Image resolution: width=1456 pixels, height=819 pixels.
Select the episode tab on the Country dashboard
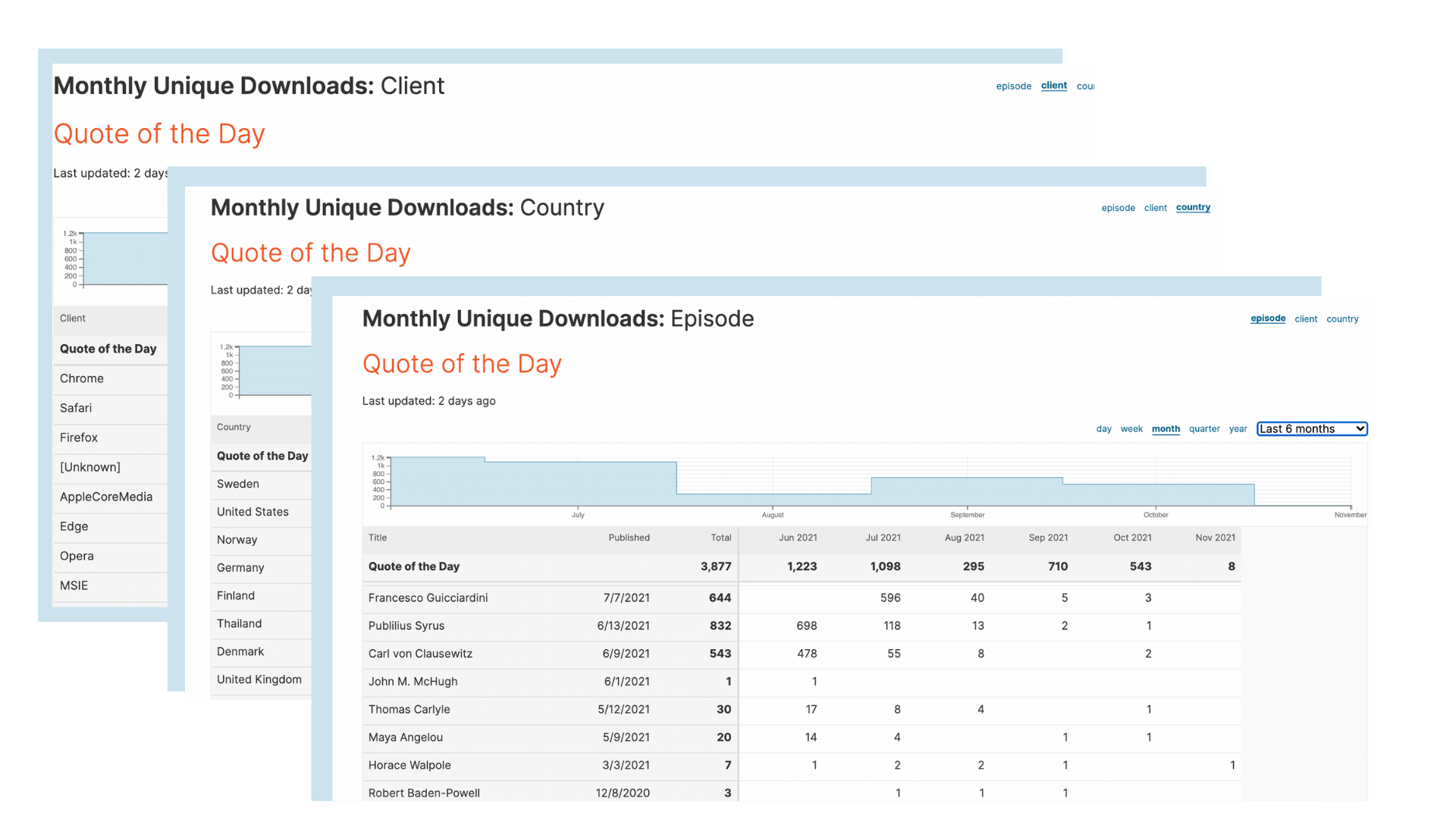(1119, 207)
